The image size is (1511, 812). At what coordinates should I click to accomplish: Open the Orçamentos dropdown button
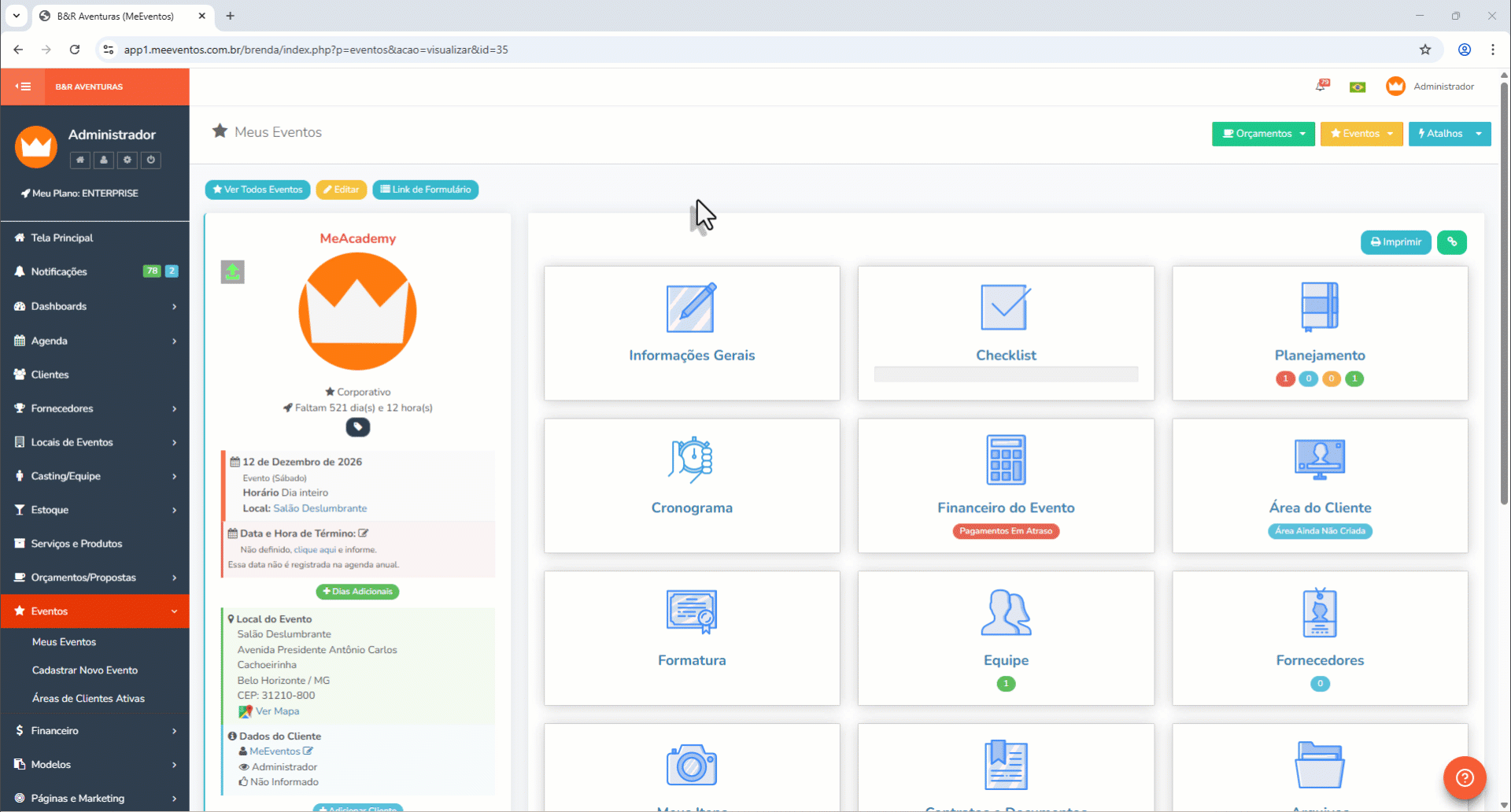[1263, 134]
